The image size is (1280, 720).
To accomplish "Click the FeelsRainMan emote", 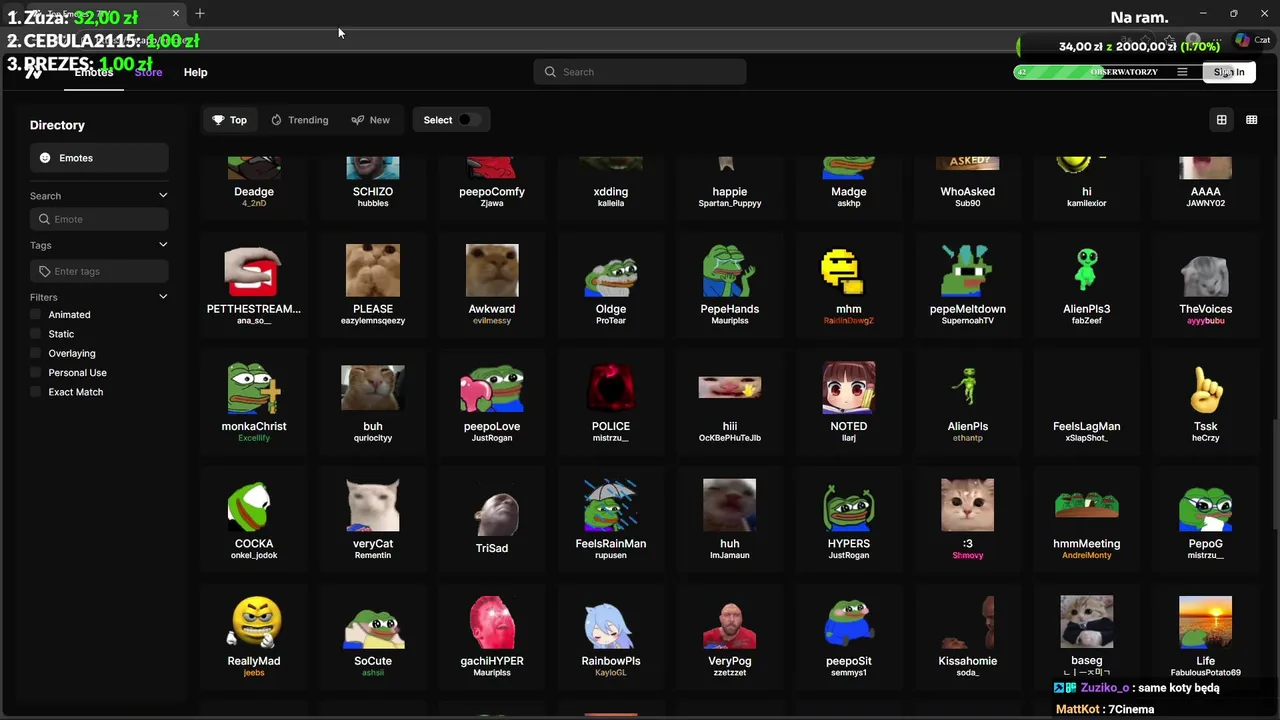I will click(611, 506).
